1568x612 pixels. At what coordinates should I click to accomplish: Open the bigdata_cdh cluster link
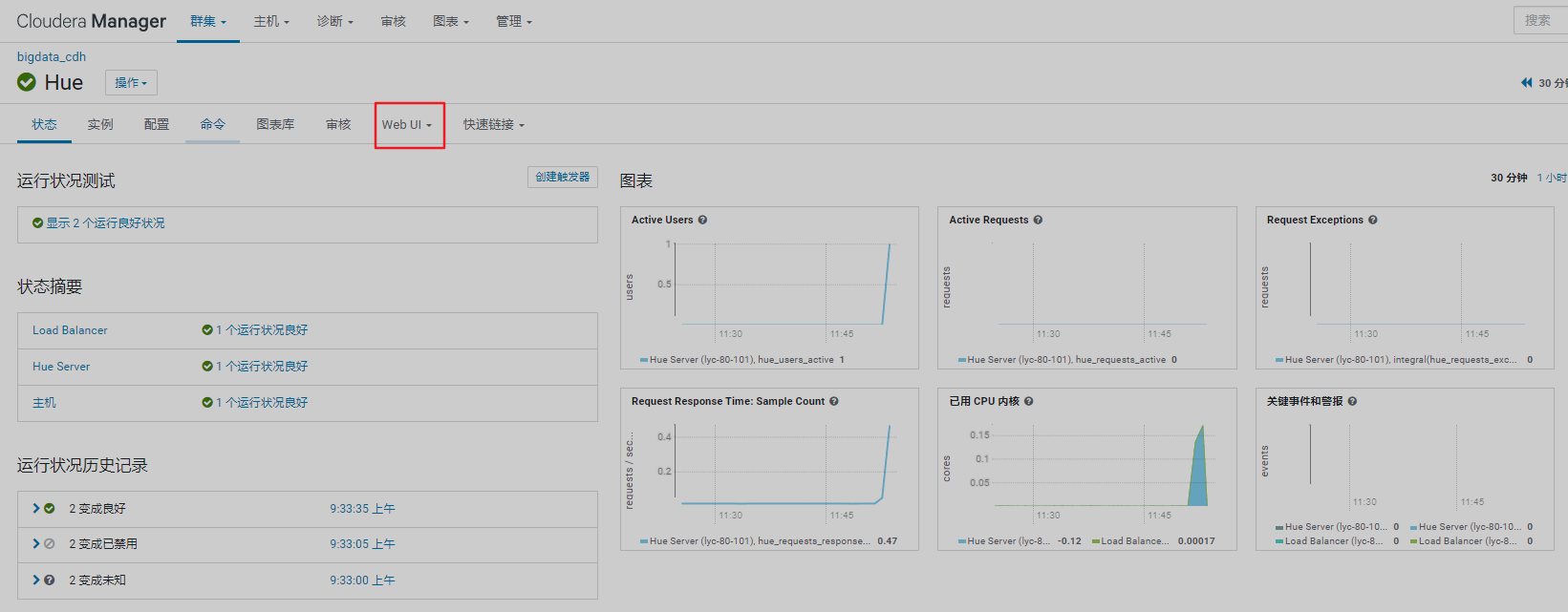point(52,57)
